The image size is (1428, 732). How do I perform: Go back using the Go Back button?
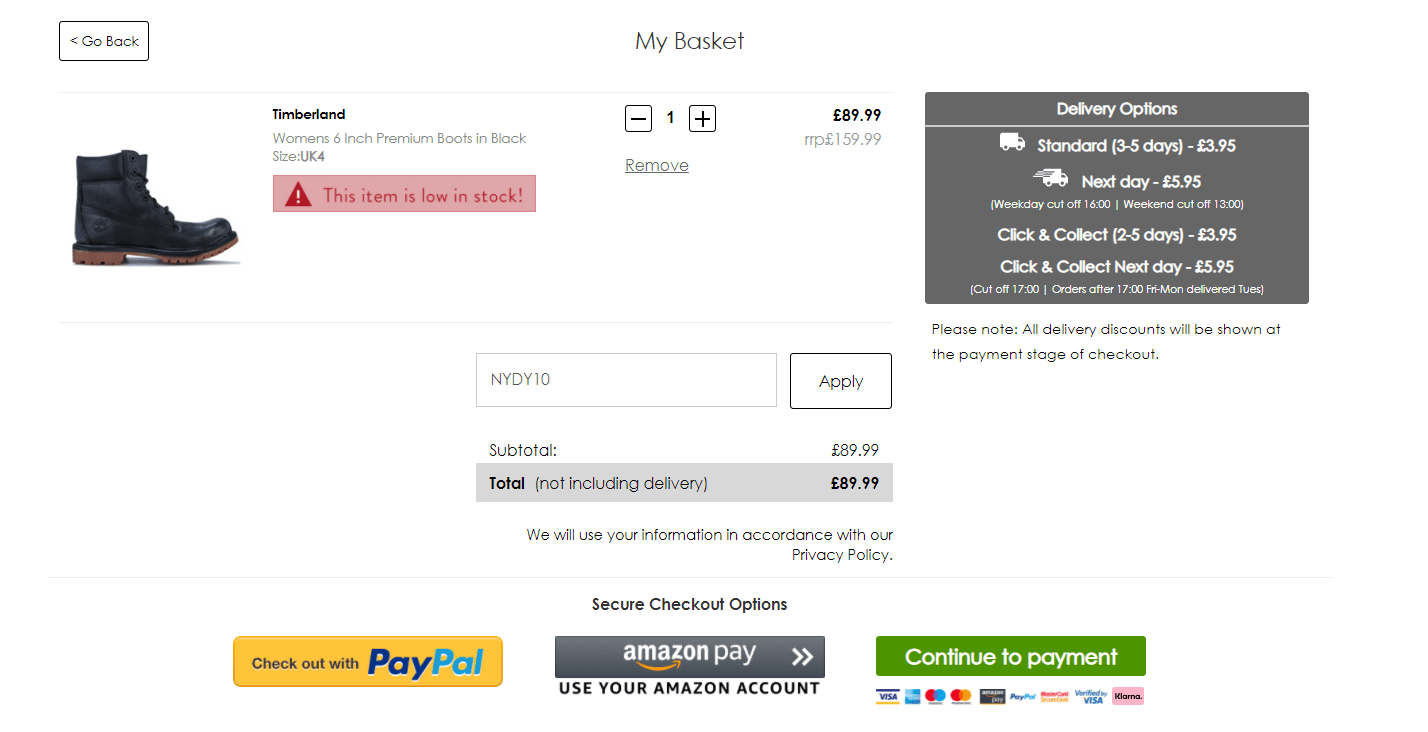click(x=104, y=41)
